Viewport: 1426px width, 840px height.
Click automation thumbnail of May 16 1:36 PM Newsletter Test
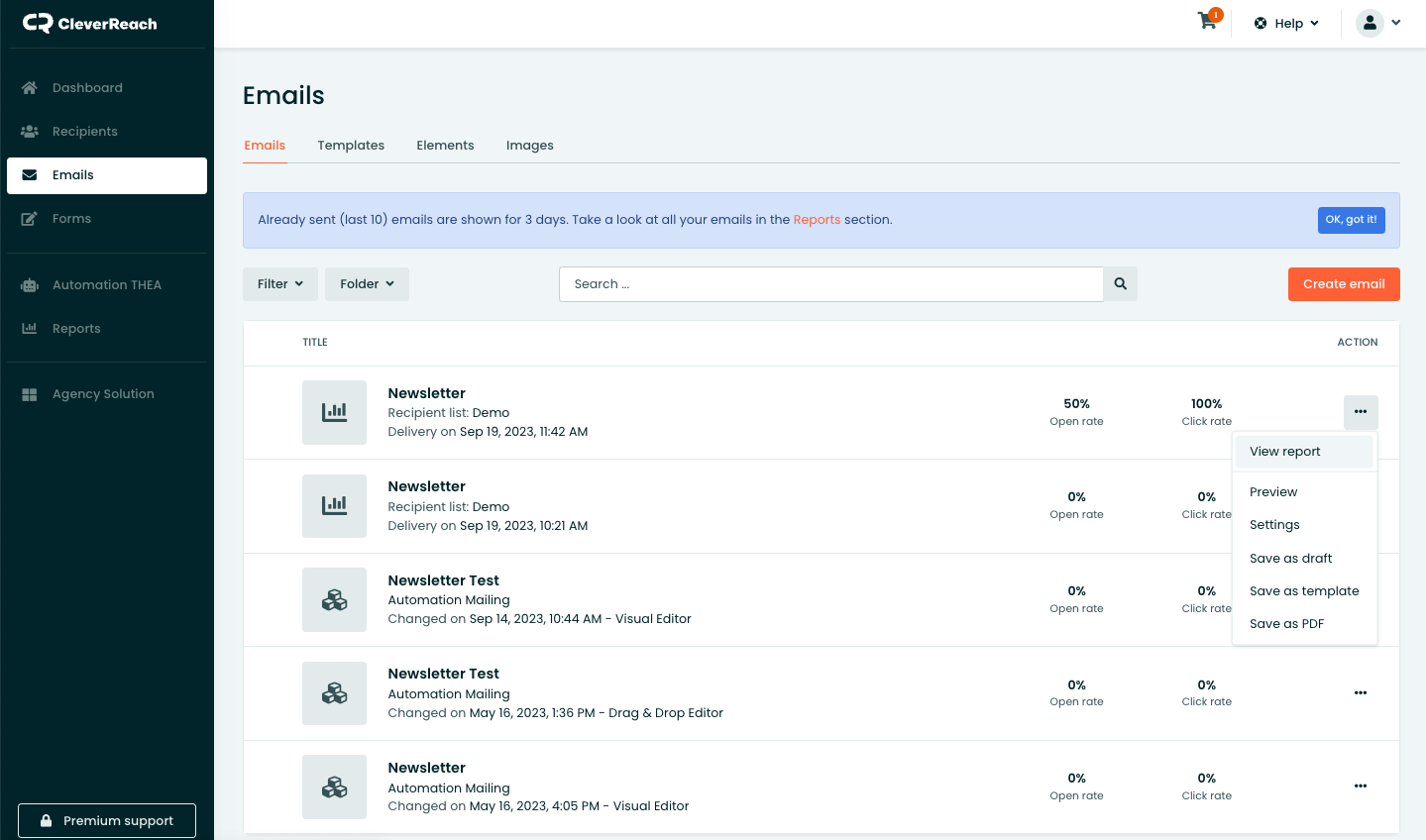[335, 693]
